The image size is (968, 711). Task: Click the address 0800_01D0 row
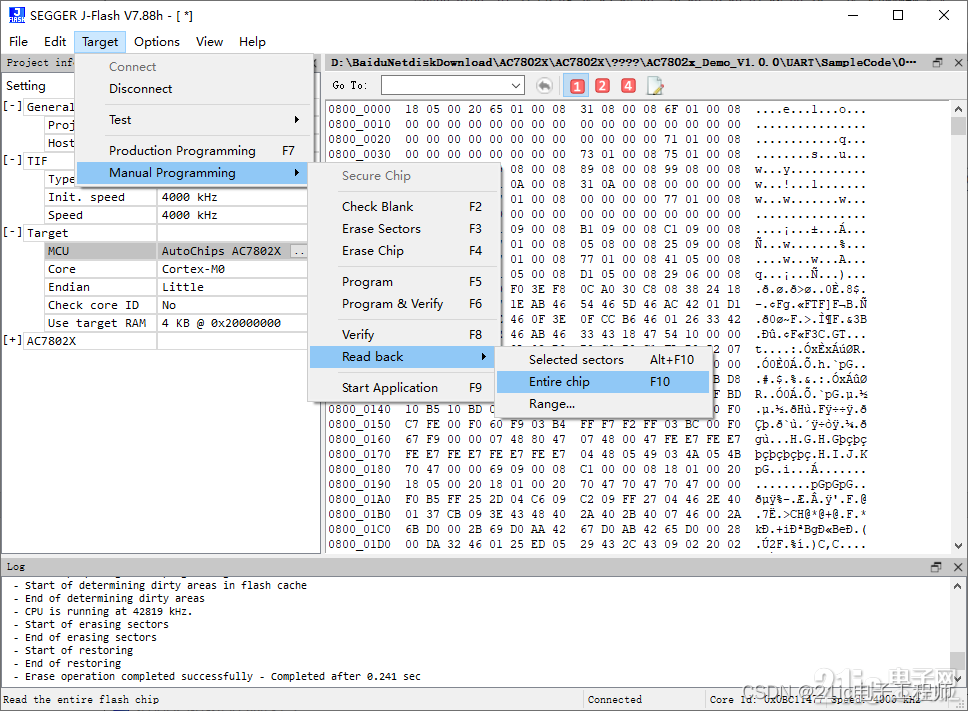[597, 544]
